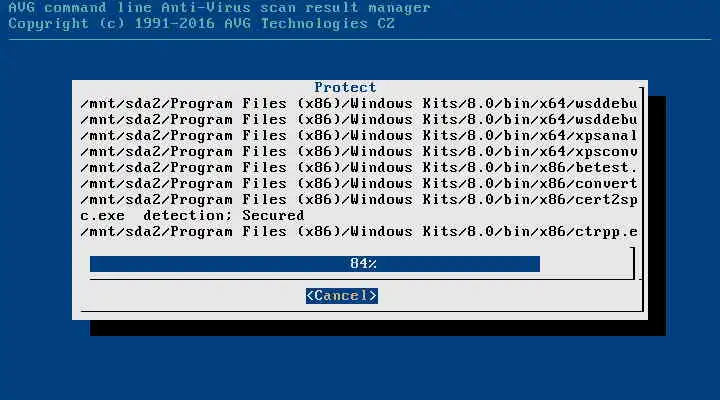Select the xpsconv file path line
The height and width of the screenshot is (400, 720).
tap(359, 152)
